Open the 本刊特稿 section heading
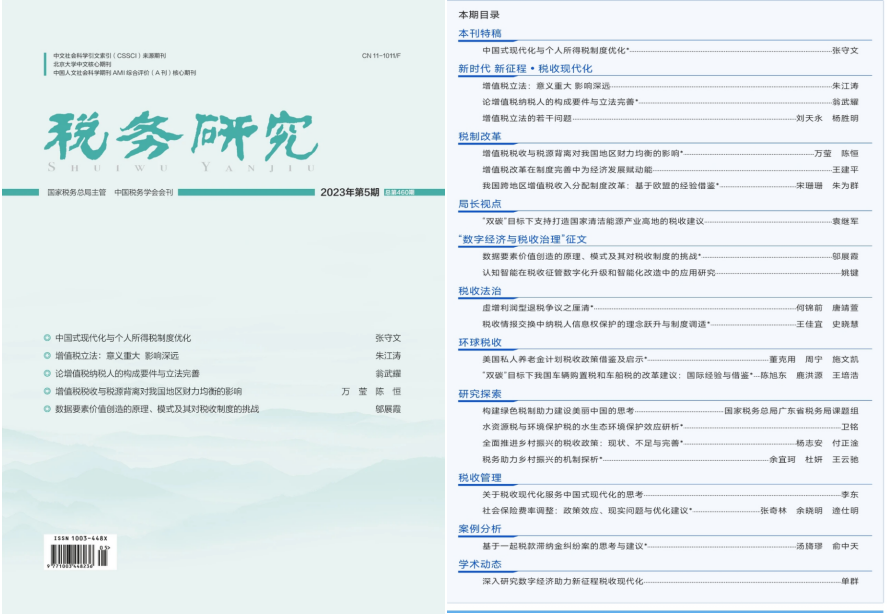Screen dimensions: 887x615 coord(479,34)
